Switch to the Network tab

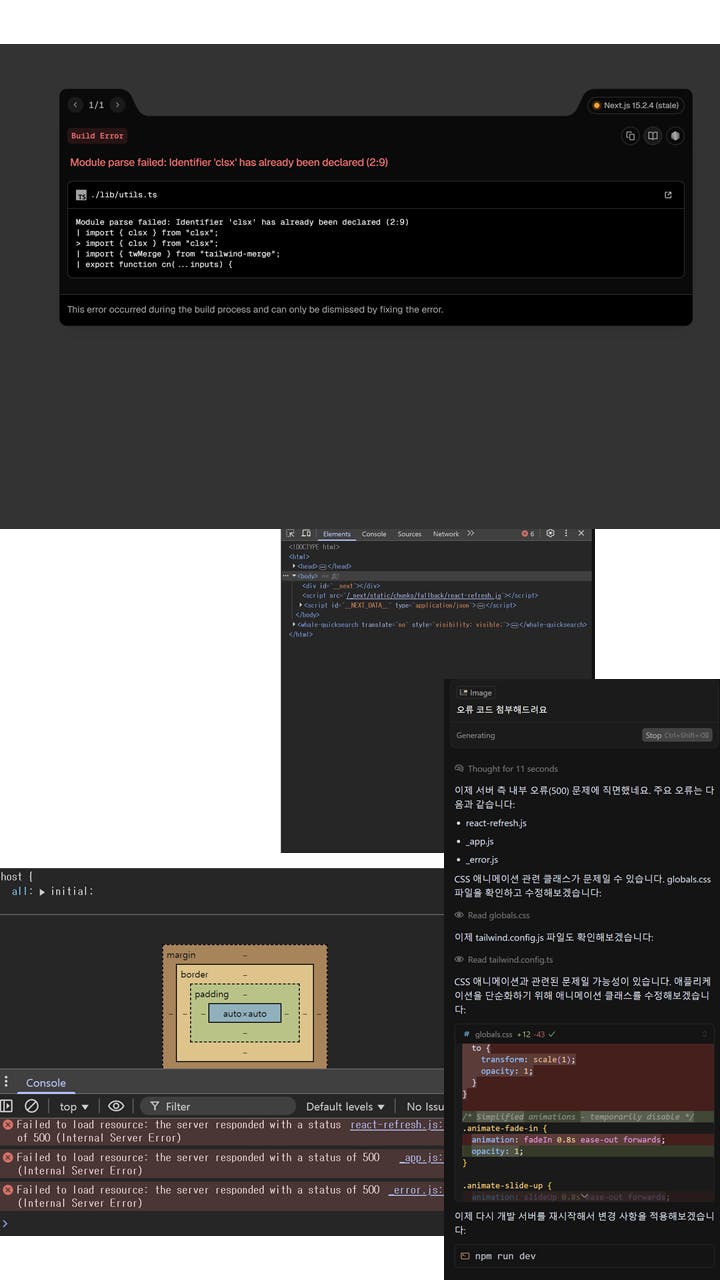click(446, 534)
